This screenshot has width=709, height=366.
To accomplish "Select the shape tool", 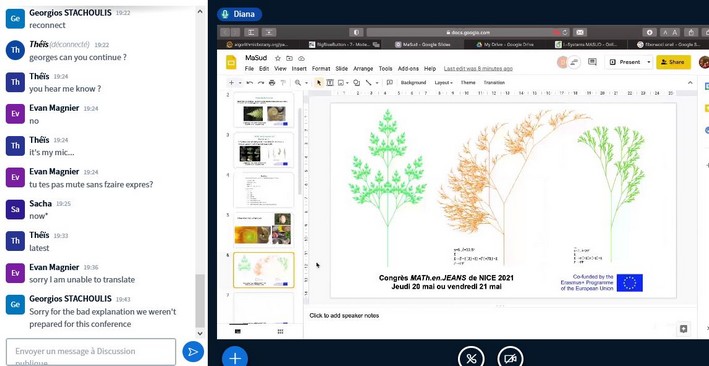I will 357,83.
